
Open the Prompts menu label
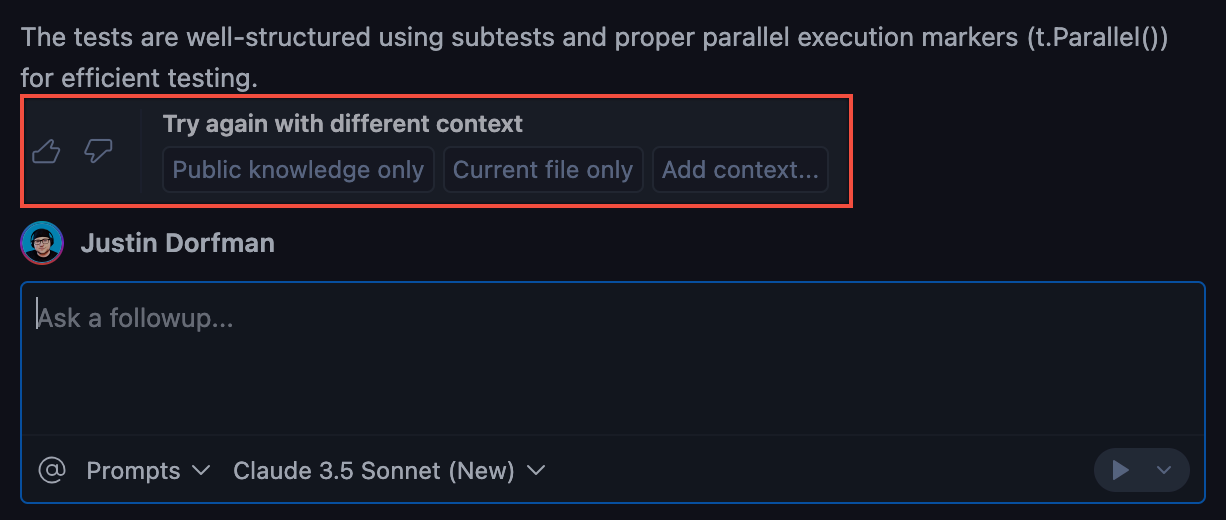(134, 470)
